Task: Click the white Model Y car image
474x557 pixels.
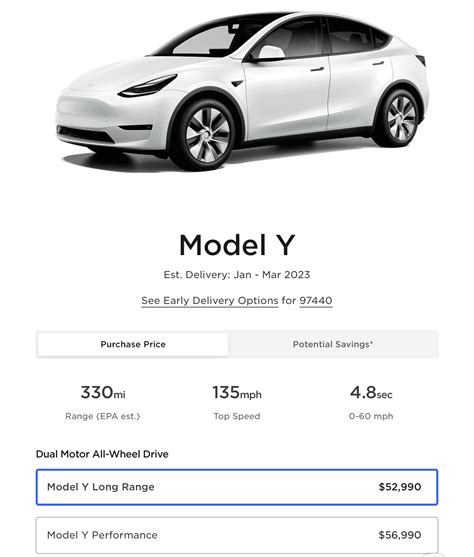Action: tap(242, 92)
